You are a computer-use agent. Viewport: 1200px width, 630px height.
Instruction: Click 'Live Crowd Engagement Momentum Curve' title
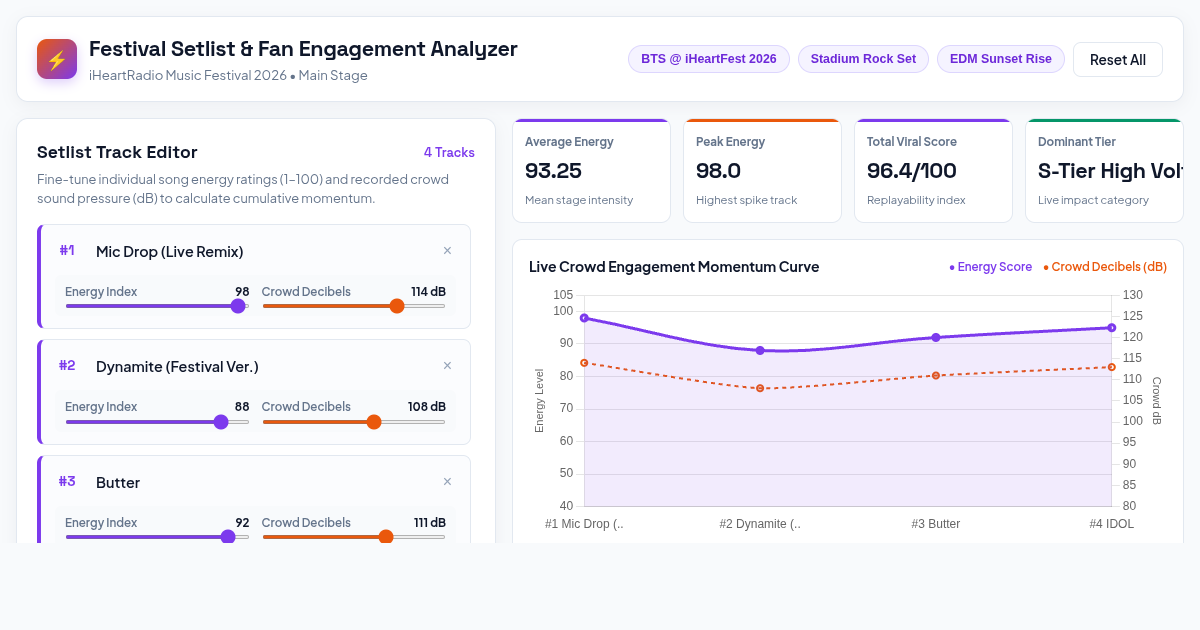[674, 267]
